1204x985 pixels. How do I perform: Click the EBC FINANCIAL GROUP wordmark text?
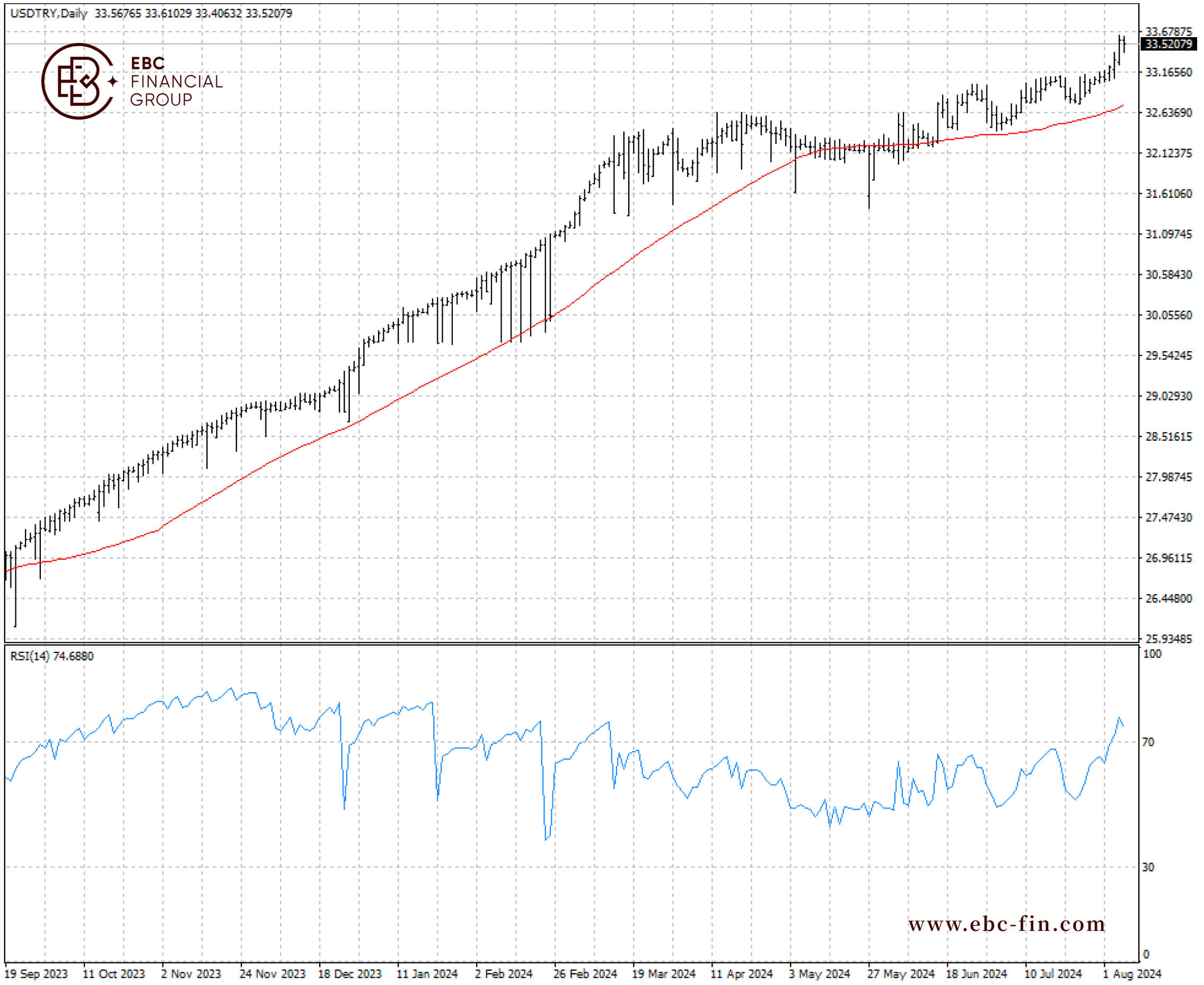pos(177,82)
